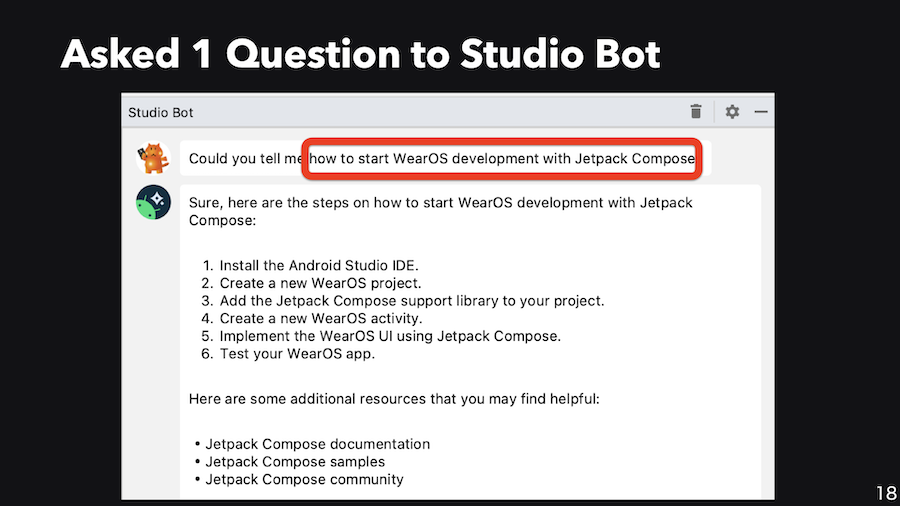Click the user question message bubble
This screenshot has height=506, width=900.
point(445,158)
